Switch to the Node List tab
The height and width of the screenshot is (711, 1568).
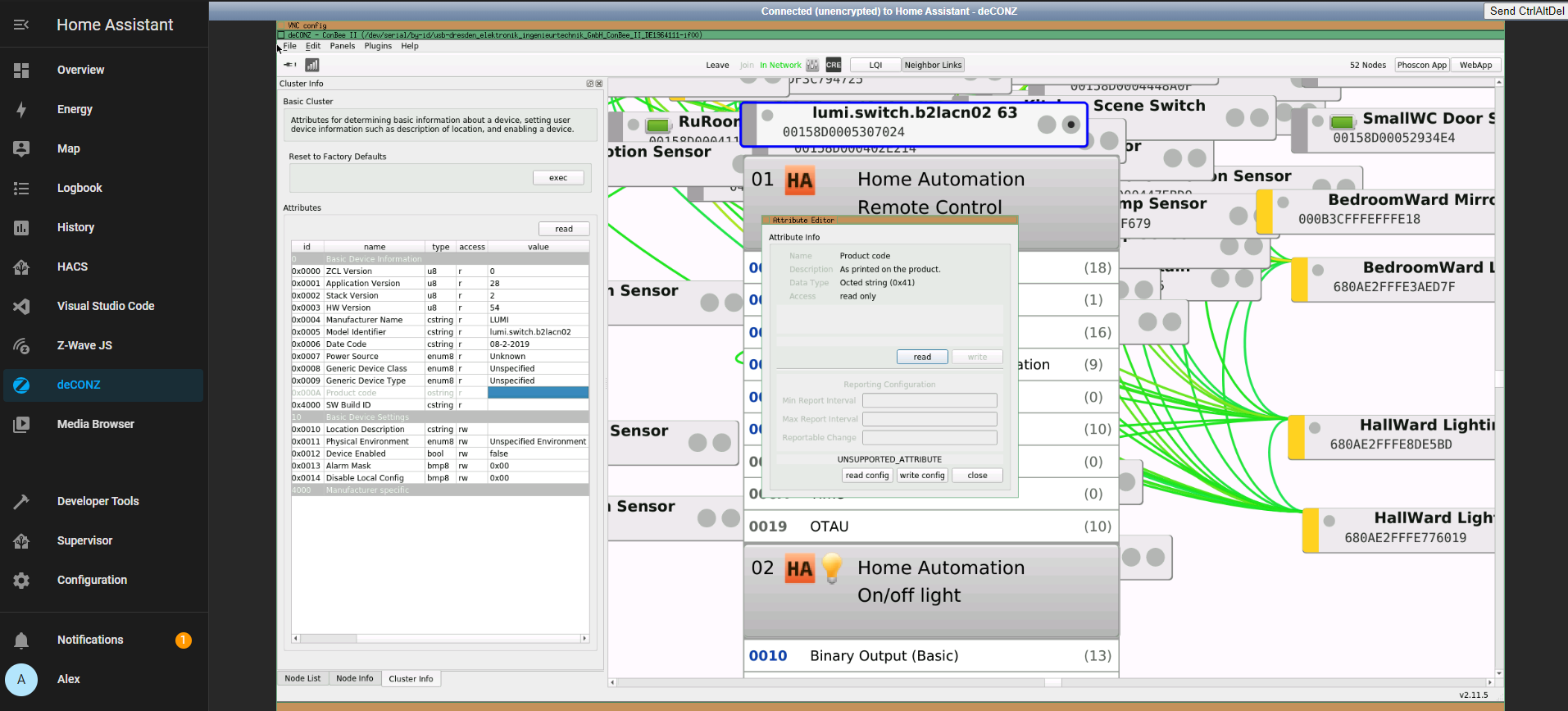point(302,678)
